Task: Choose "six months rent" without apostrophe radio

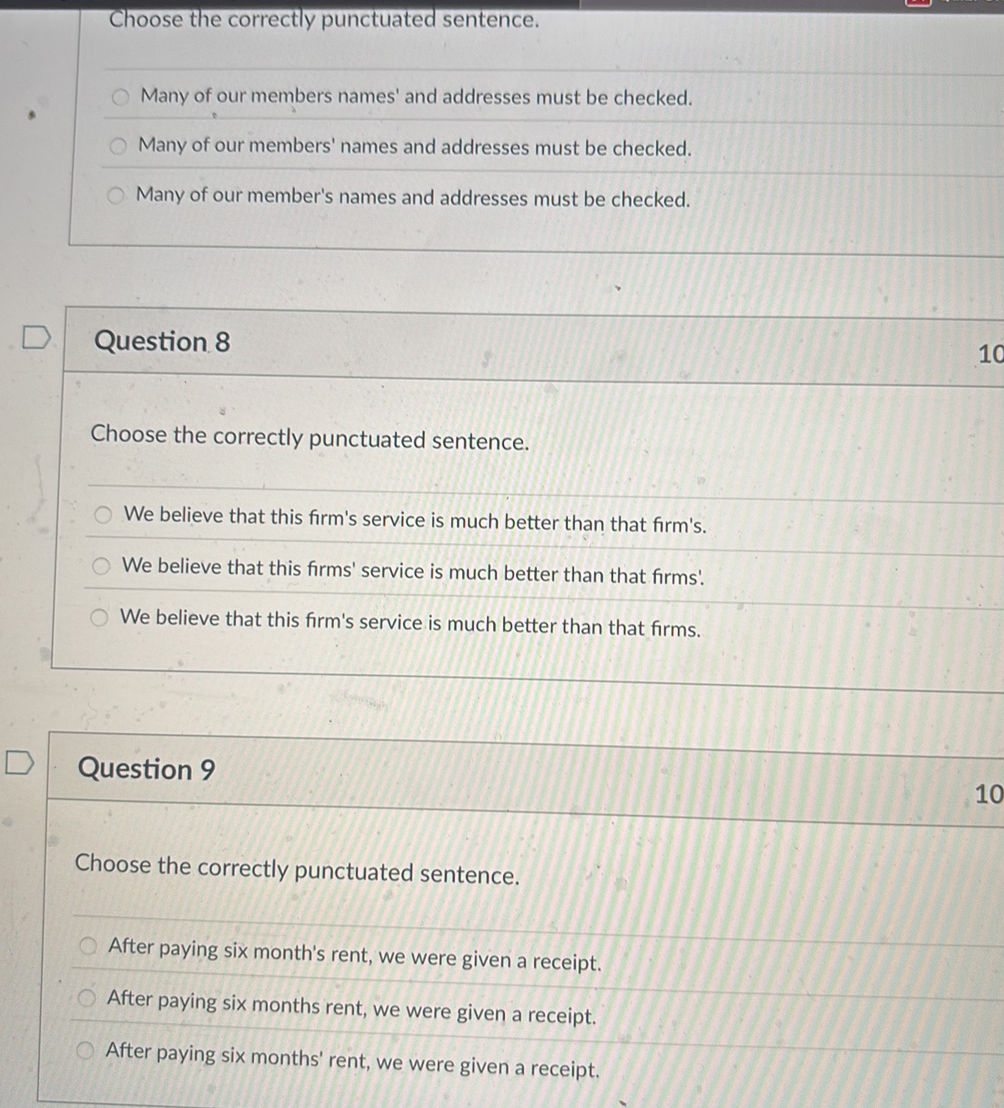Action: click(x=86, y=998)
